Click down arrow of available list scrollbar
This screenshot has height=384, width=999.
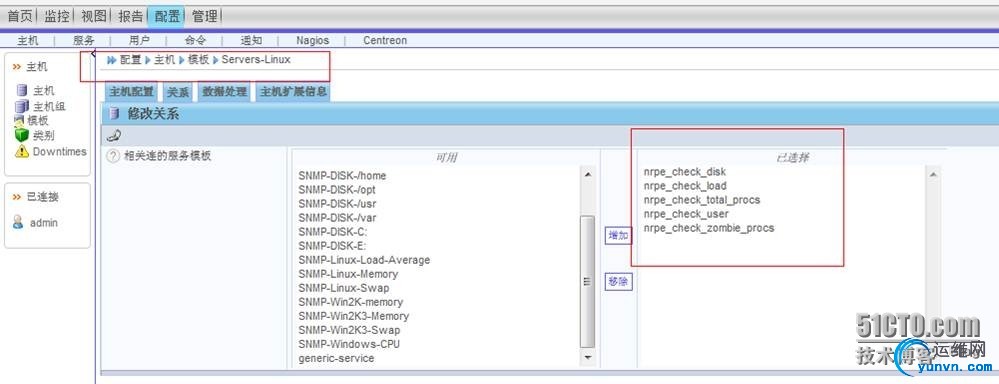(x=587, y=358)
